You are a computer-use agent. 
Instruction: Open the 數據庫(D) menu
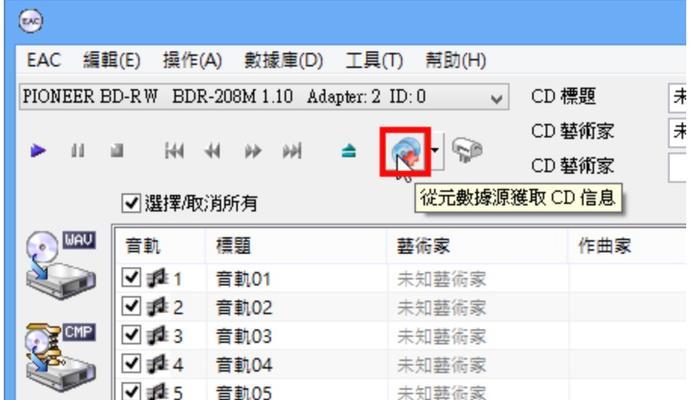283,60
